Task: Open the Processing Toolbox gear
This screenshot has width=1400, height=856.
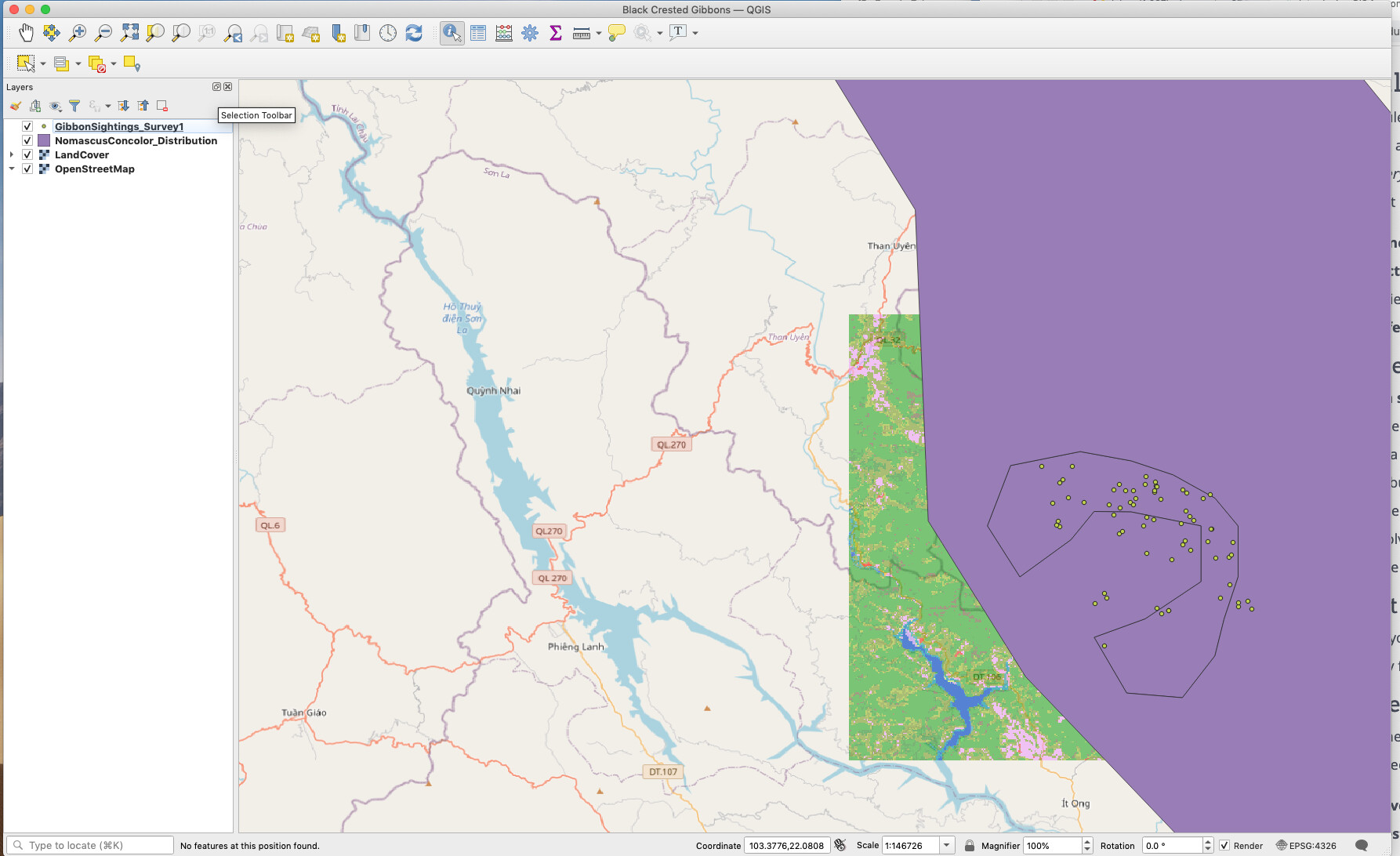Action: (530, 33)
